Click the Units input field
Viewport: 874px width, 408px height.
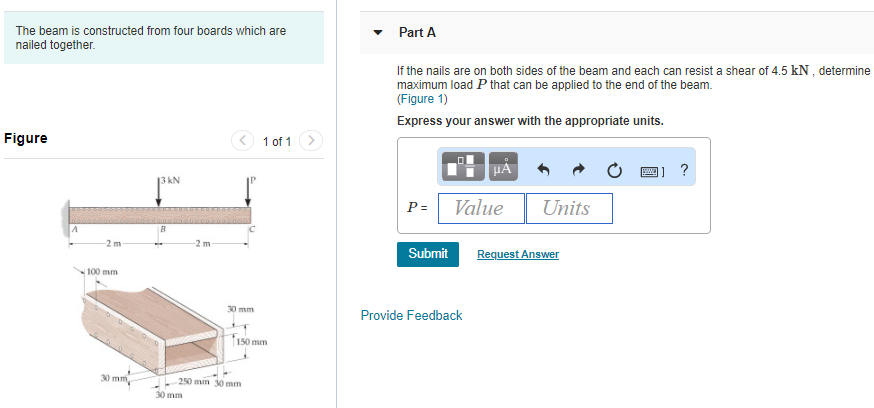click(x=568, y=208)
